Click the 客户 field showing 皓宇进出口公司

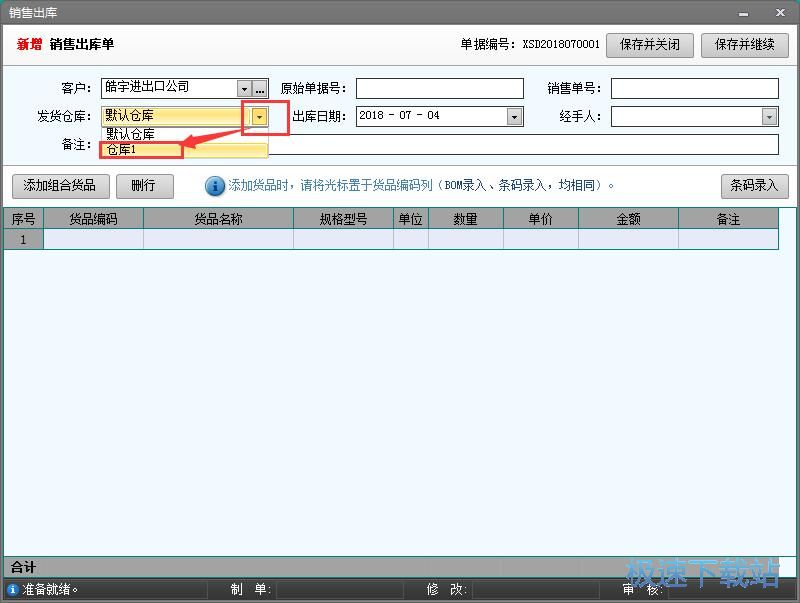pos(169,88)
